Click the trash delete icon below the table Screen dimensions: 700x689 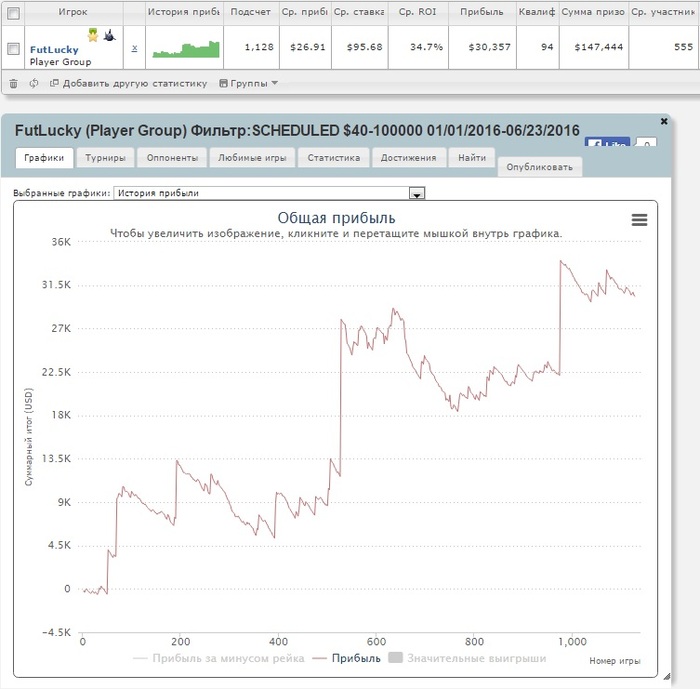[13, 84]
